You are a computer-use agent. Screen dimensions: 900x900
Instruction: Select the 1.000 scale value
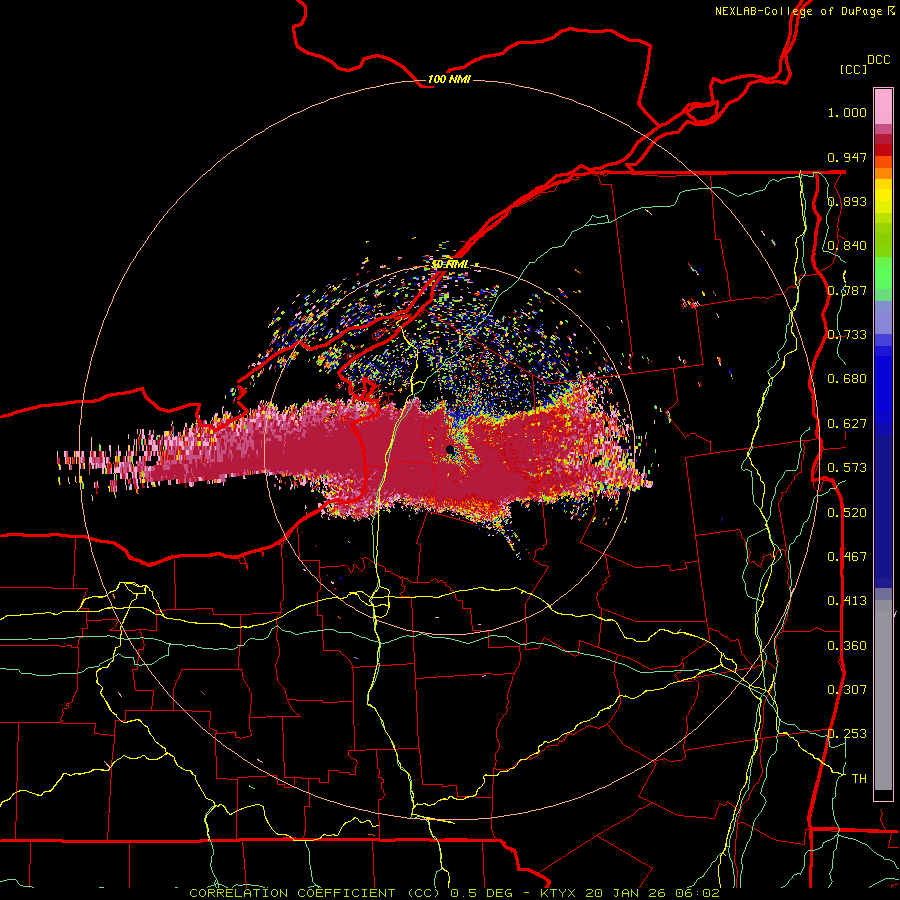(x=847, y=112)
